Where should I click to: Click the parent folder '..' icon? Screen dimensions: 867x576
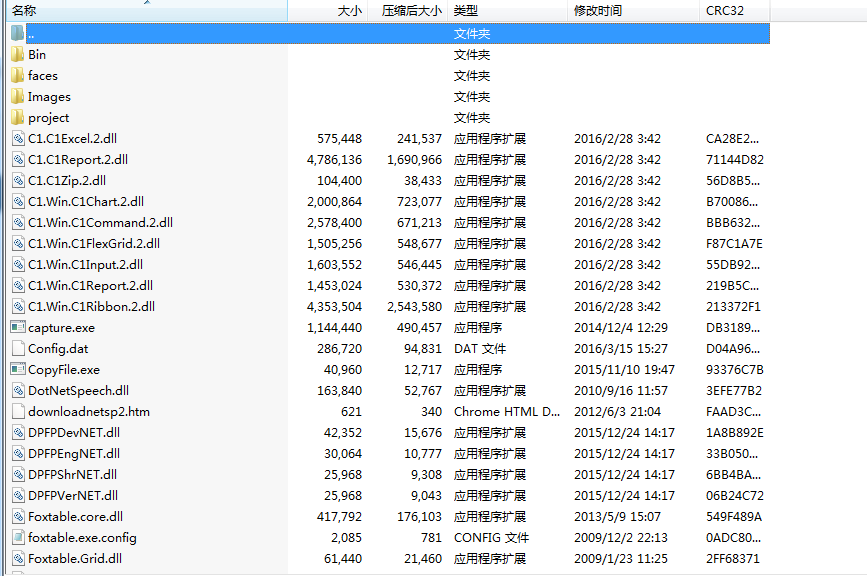click(x=18, y=34)
